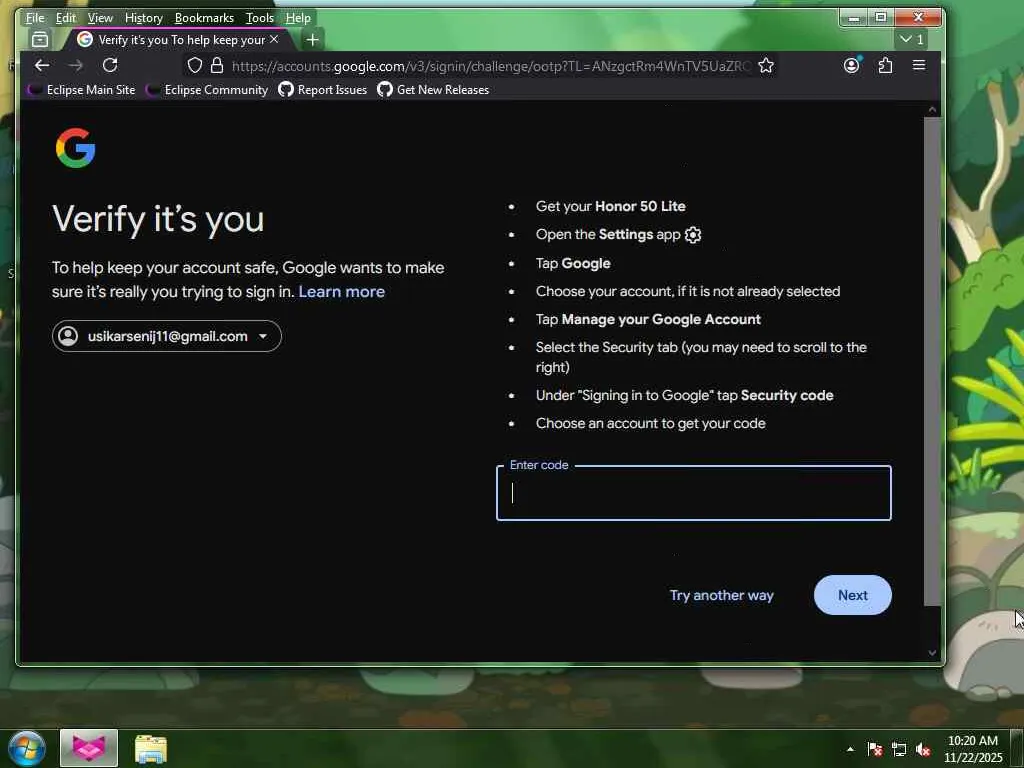Show hidden system tray icons
The width and height of the screenshot is (1024, 768).
tap(850, 749)
